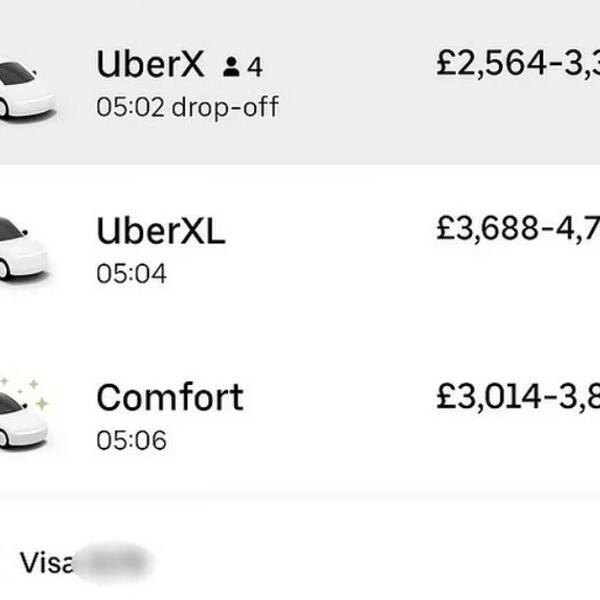The height and width of the screenshot is (600, 600).
Task: Click blank area between UberXL title and price
Action: 330,235
